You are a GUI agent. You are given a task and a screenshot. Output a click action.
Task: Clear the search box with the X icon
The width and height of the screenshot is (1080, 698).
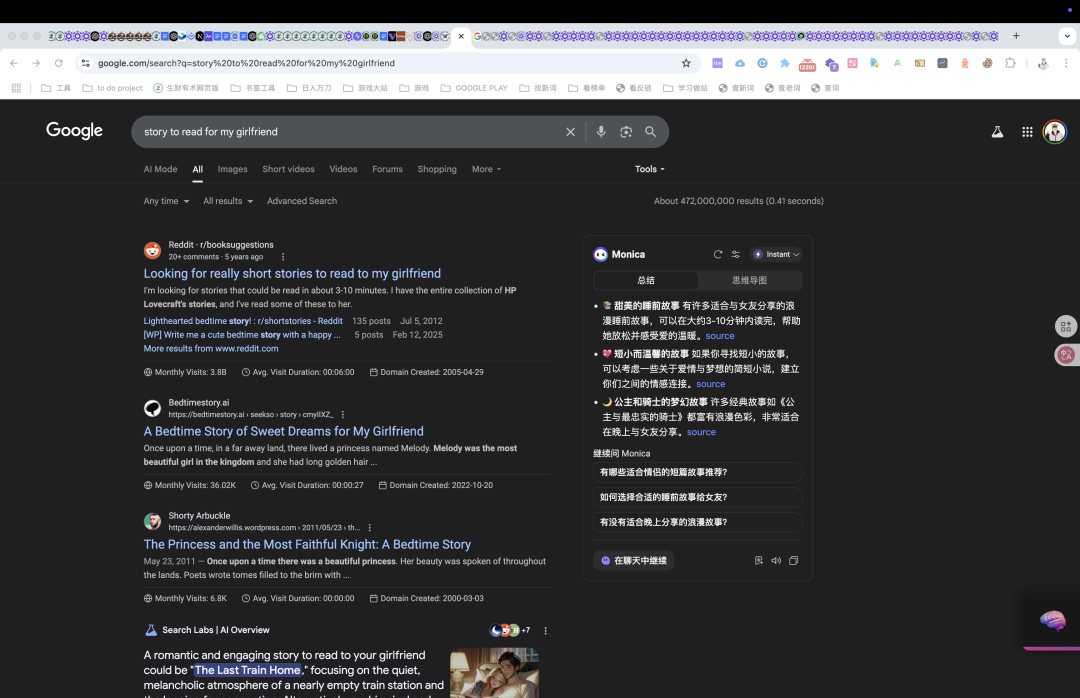570,132
